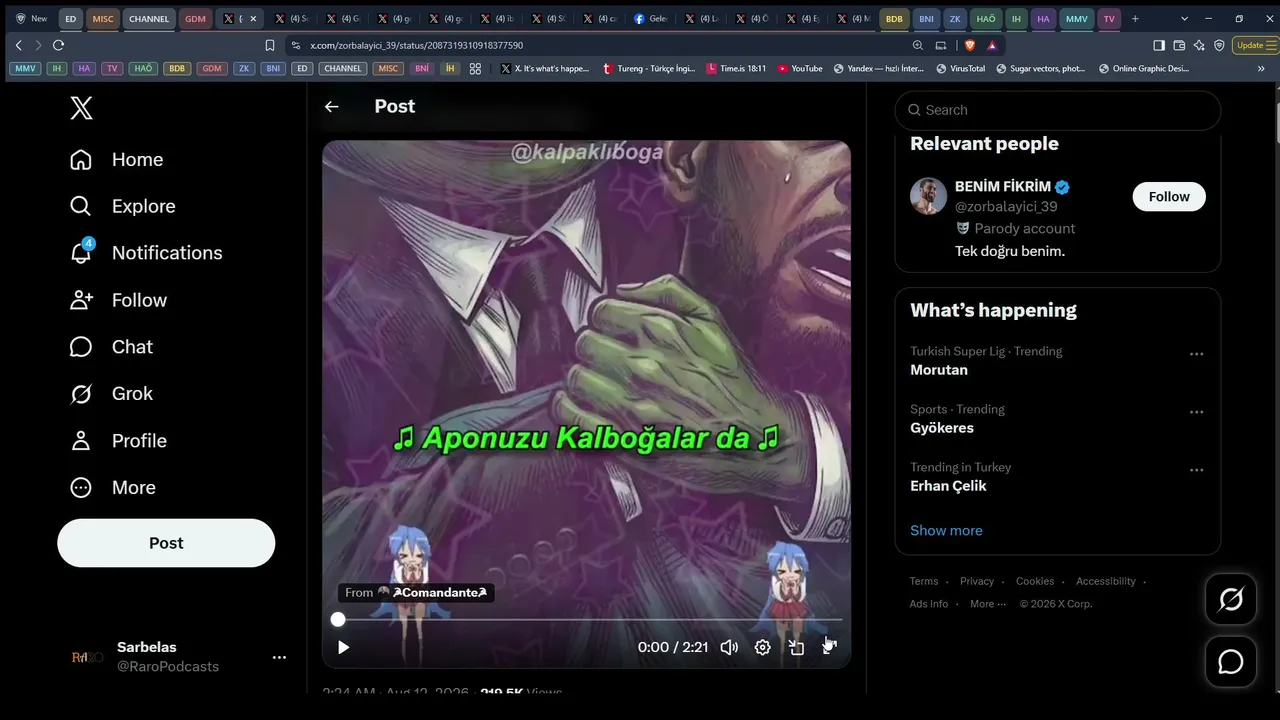Click the address bar URL
This screenshot has width=1280, height=720.
pyautogui.click(x=416, y=45)
